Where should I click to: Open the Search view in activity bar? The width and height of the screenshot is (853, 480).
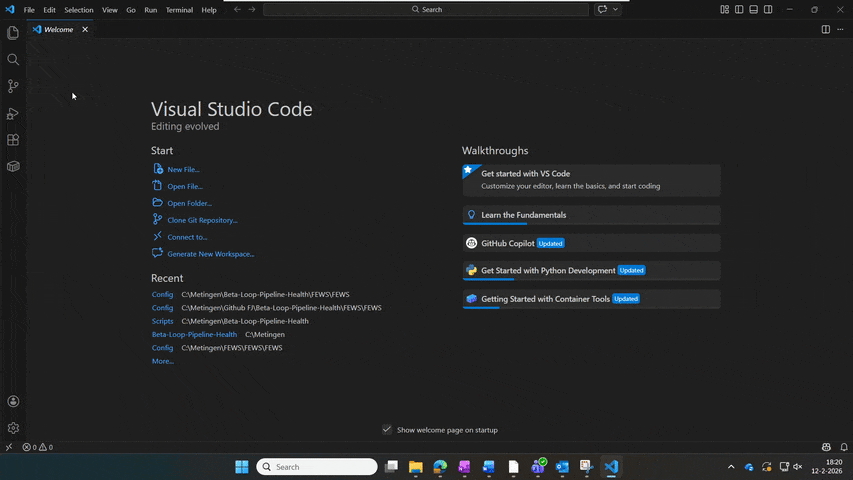point(13,59)
